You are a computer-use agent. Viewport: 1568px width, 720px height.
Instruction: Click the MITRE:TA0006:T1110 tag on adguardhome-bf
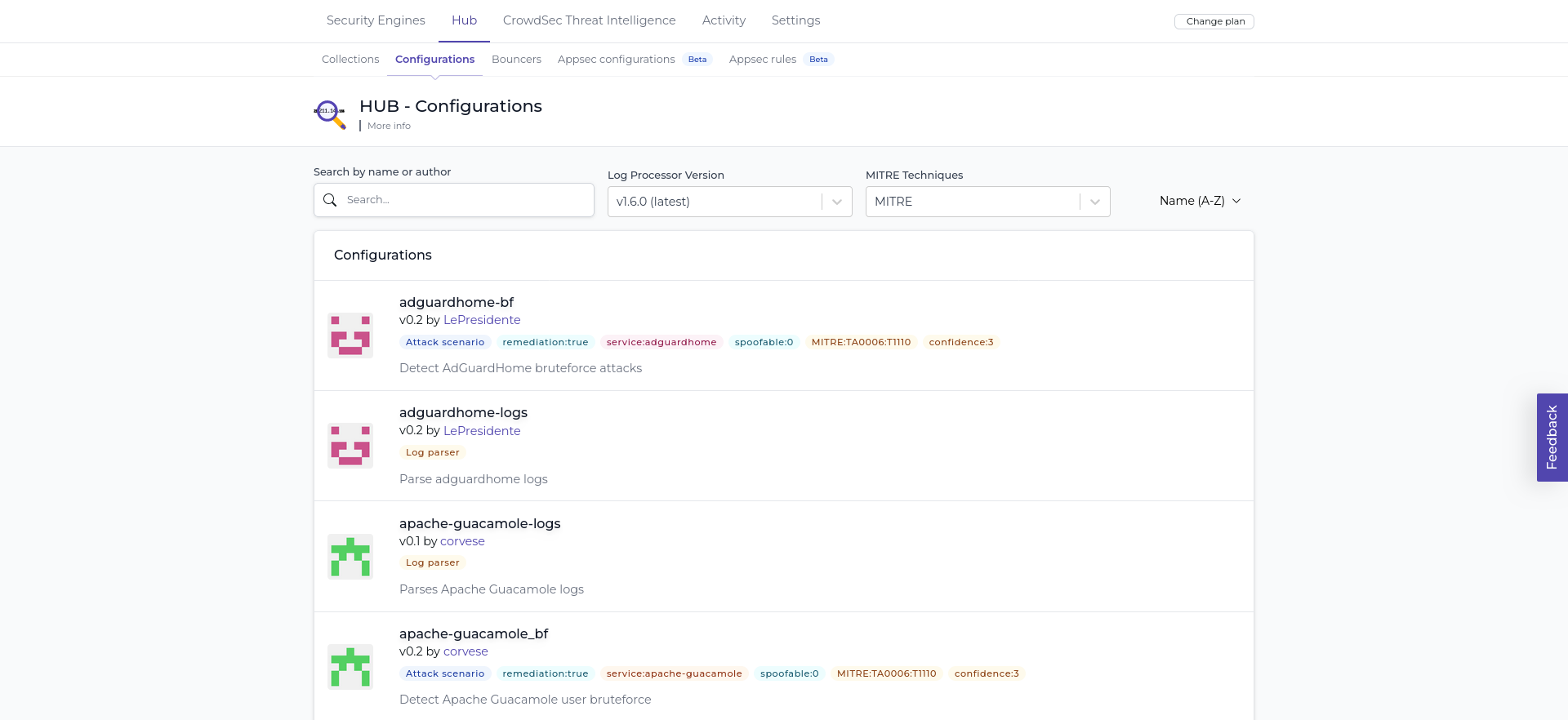[x=861, y=342]
